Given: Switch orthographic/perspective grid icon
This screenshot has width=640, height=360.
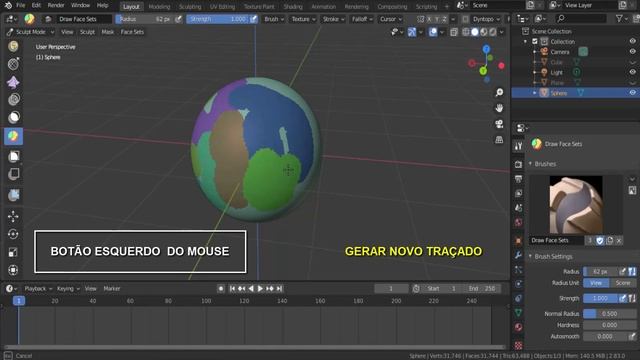Looking at the screenshot, I should pyautogui.click(x=499, y=140).
